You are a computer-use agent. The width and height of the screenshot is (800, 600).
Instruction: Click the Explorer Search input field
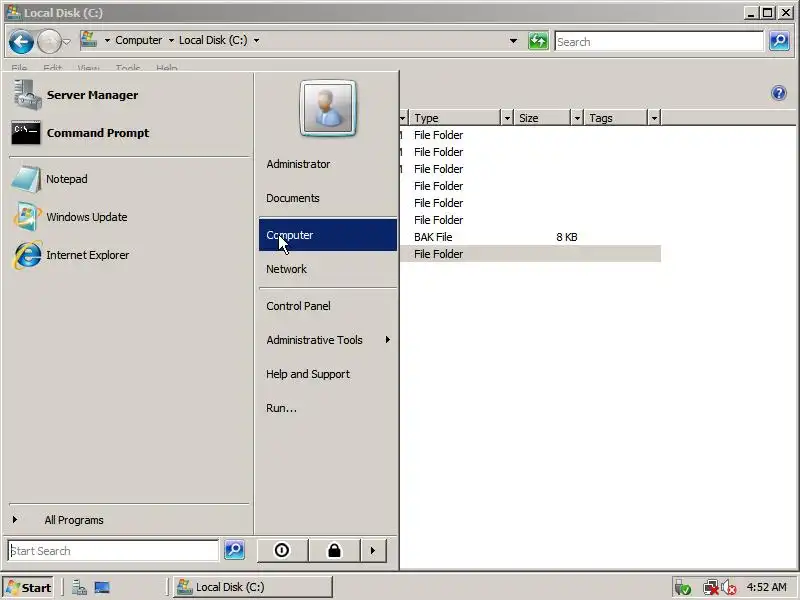(x=659, y=41)
